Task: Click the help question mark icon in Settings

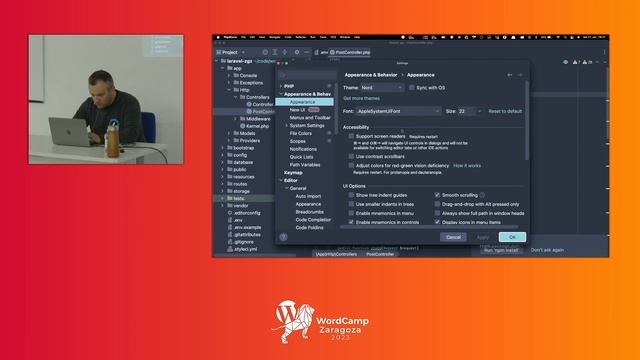Action: point(284,237)
